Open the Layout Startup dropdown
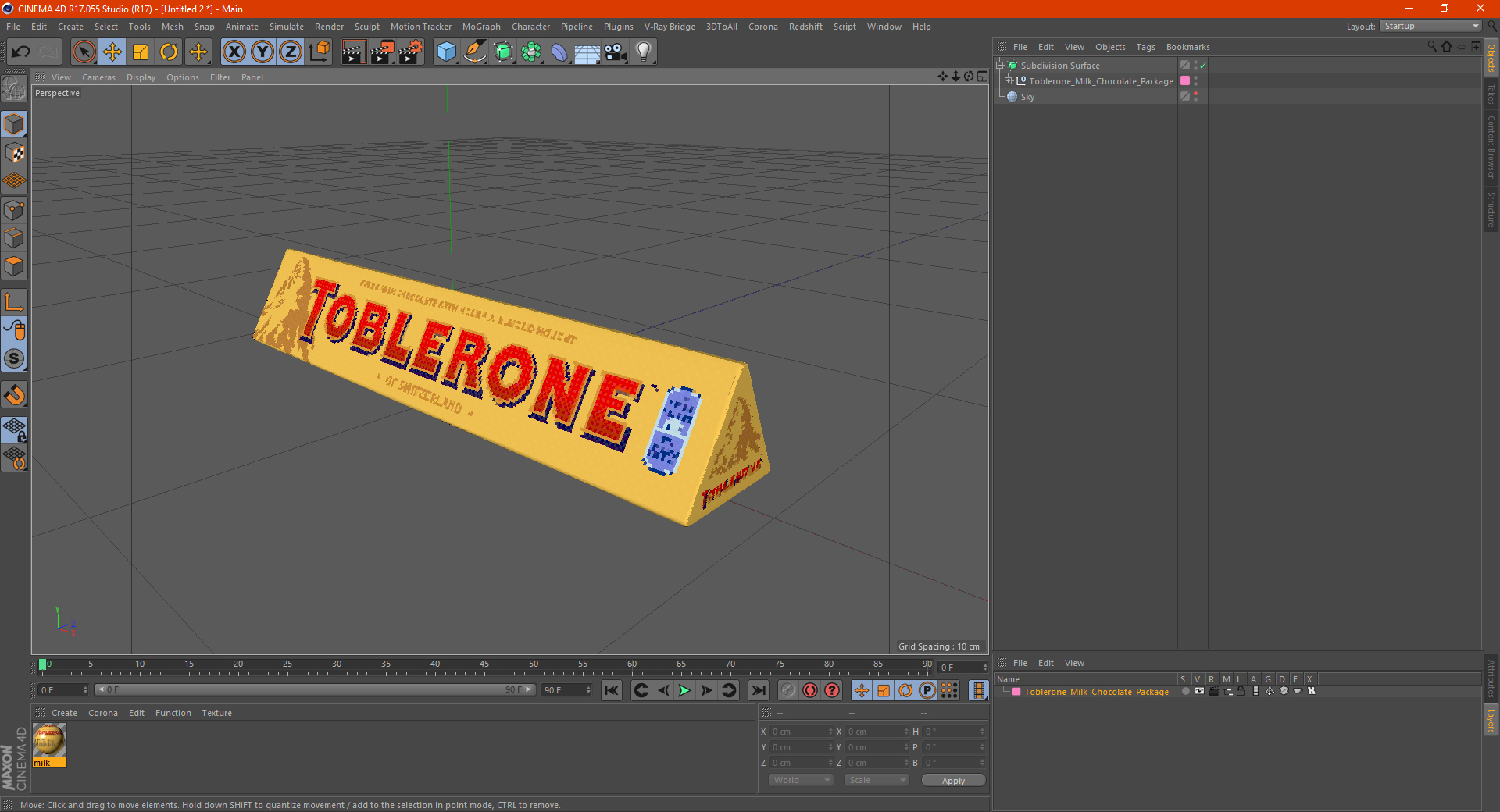This screenshot has width=1500, height=812. (1430, 26)
